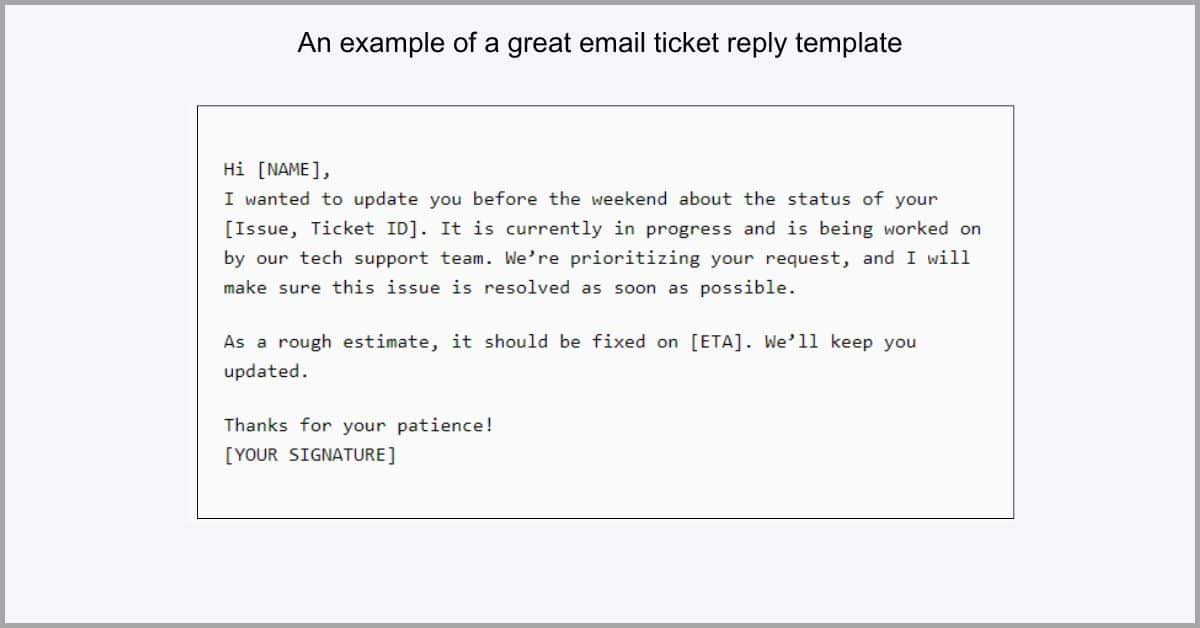Click the [YOUR SIGNATURE] placeholder

click(x=310, y=455)
